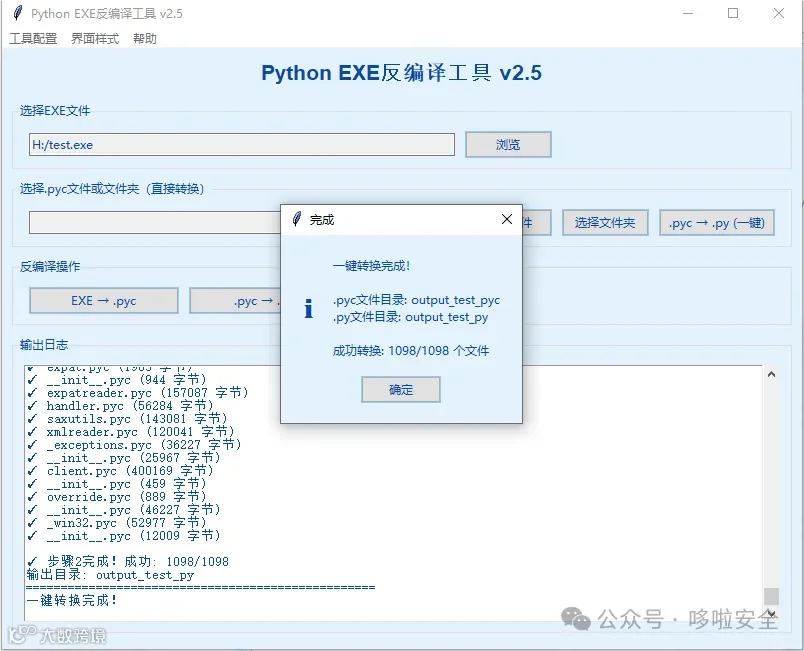Click the 选择文件夹 button
This screenshot has height=651, width=804.
pyautogui.click(x=605, y=222)
